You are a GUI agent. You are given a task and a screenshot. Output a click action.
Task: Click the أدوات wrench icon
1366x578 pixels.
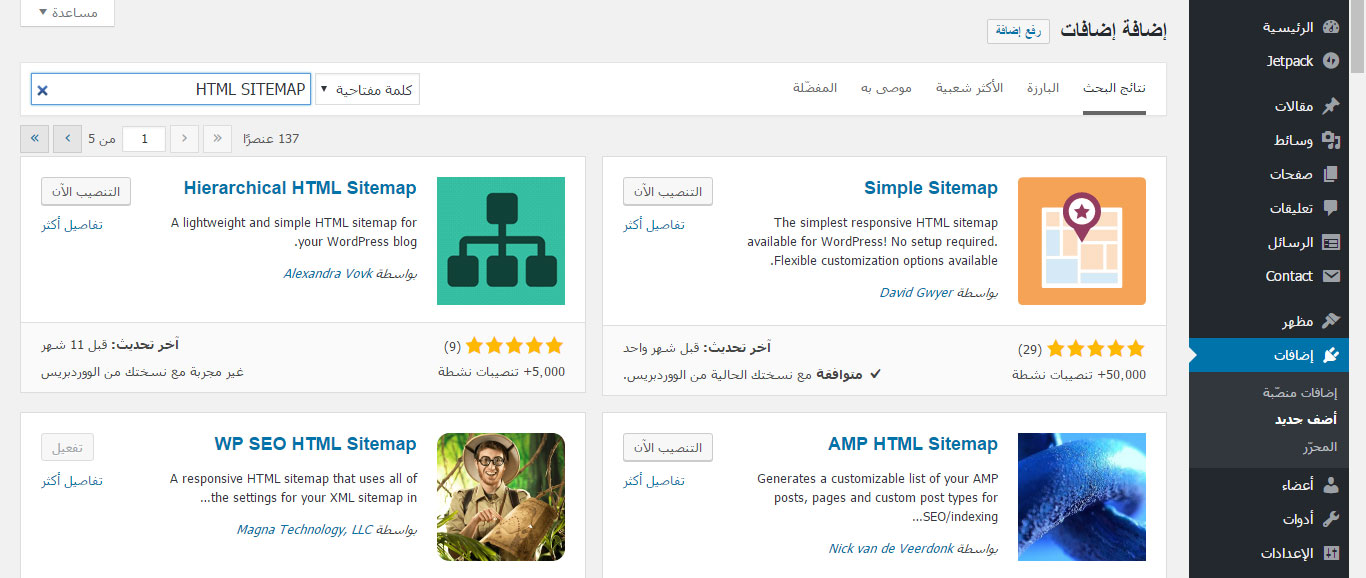pos(1330,519)
